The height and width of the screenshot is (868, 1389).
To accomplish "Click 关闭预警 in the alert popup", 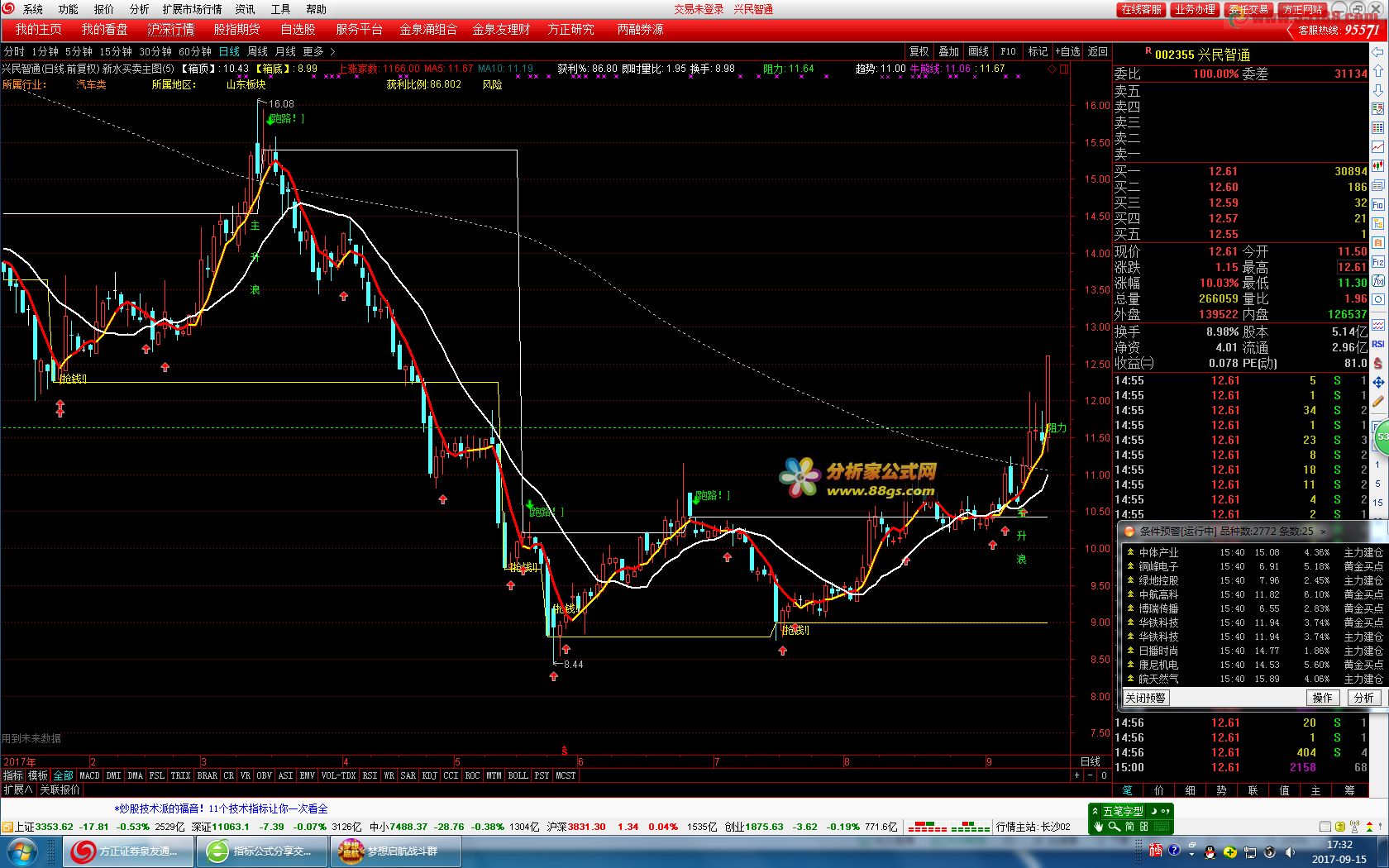I will tap(1145, 698).
